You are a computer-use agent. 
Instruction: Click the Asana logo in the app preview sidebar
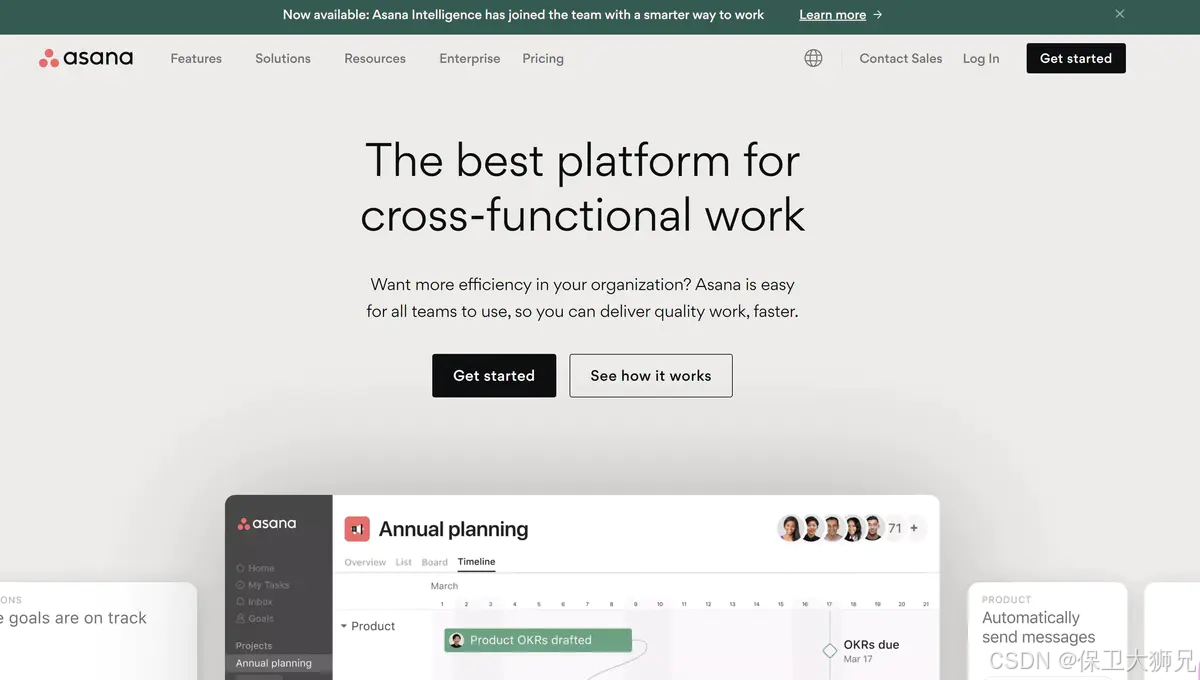click(x=267, y=523)
